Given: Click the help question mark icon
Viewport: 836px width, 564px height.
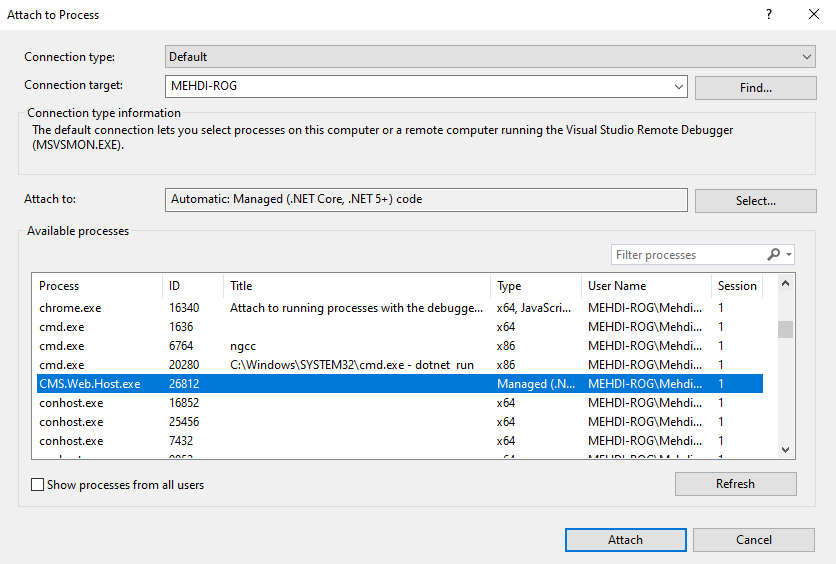Looking at the screenshot, I should coord(769,15).
